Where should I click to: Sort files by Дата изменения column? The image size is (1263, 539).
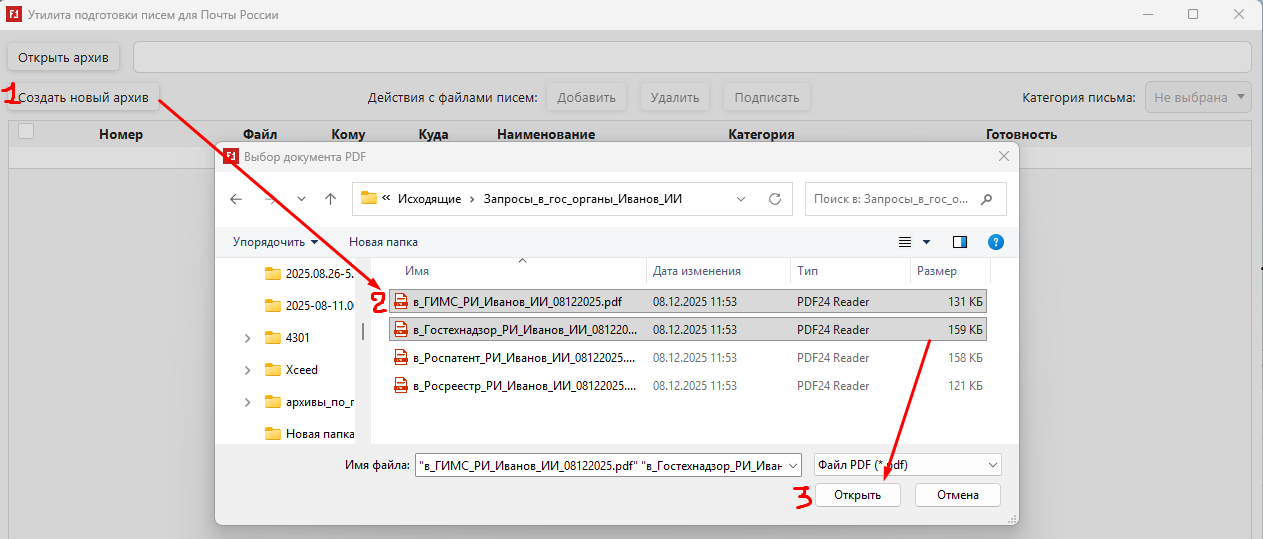click(x=697, y=271)
